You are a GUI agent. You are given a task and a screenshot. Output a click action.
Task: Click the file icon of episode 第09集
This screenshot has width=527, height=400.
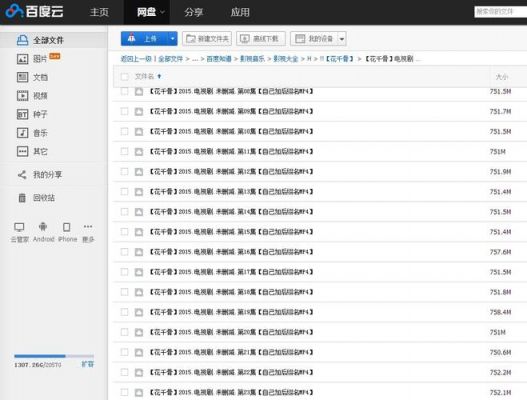(x=139, y=111)
